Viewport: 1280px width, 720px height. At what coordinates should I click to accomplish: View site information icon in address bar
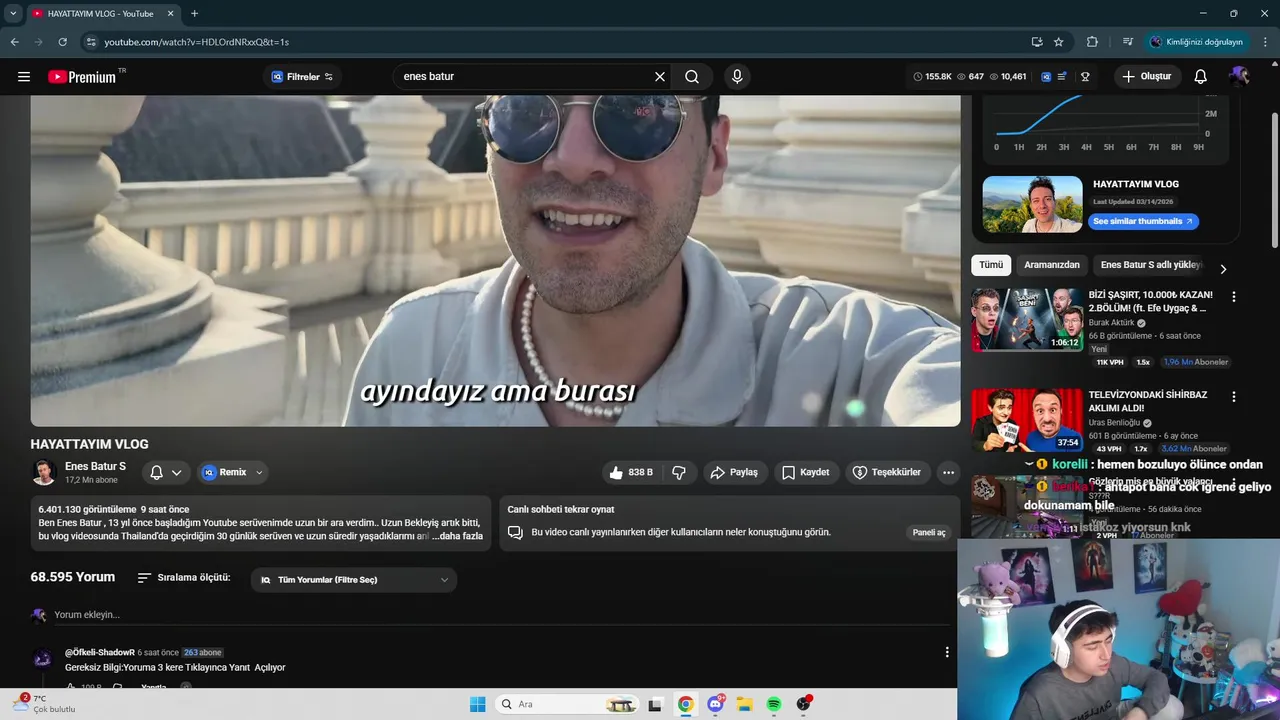91,42
